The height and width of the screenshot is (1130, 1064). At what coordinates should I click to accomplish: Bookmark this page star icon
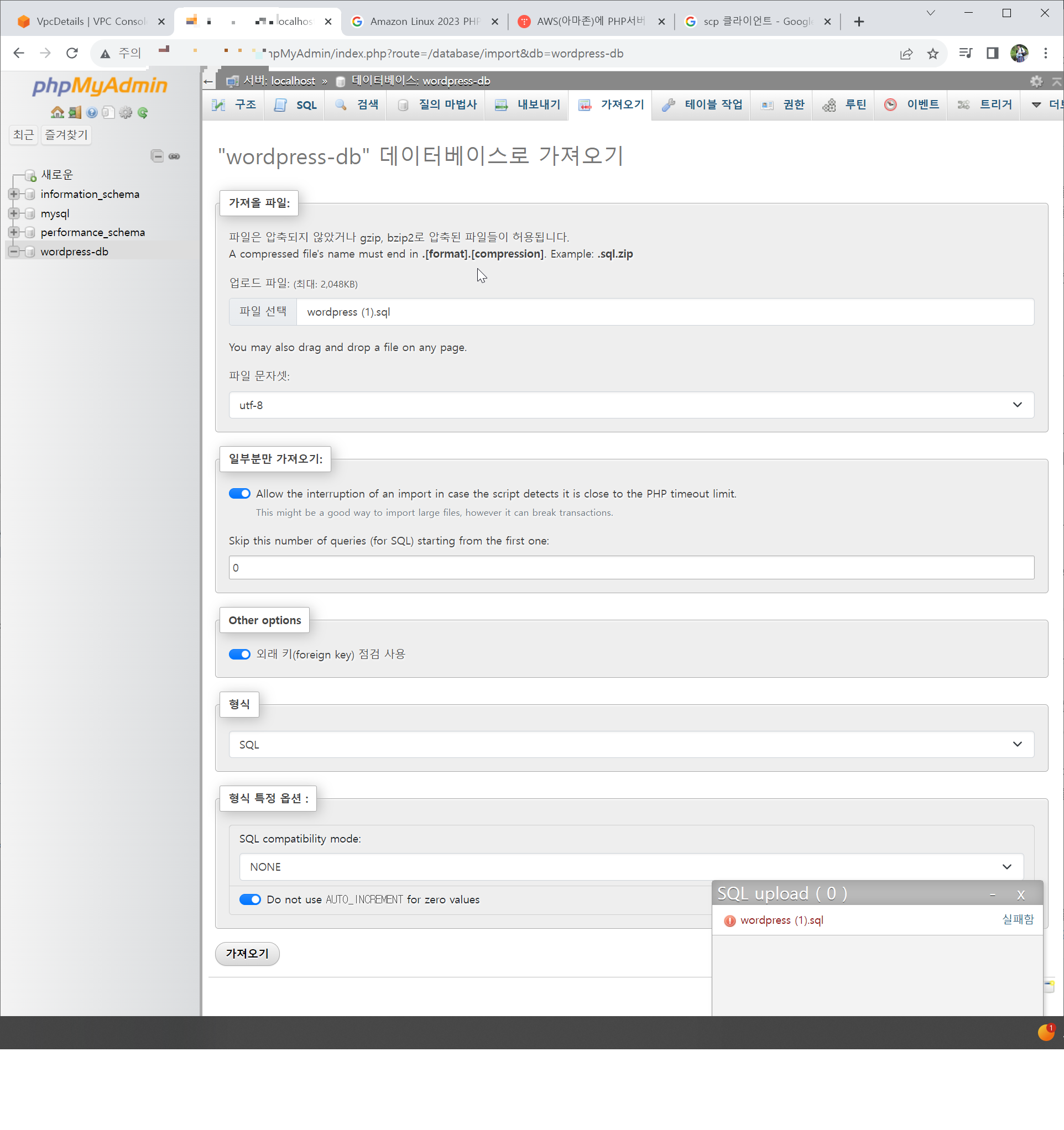tap(932, 54)
